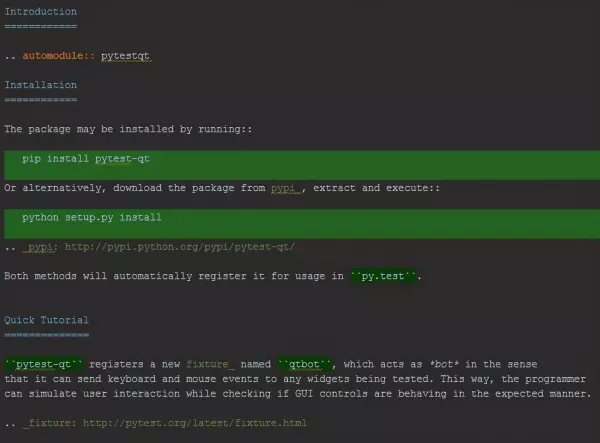The width and height of the screenshot is (600, 443).
Task: Click the line 'can simulate user interaction while checking'
Action: tap(298, 394)
